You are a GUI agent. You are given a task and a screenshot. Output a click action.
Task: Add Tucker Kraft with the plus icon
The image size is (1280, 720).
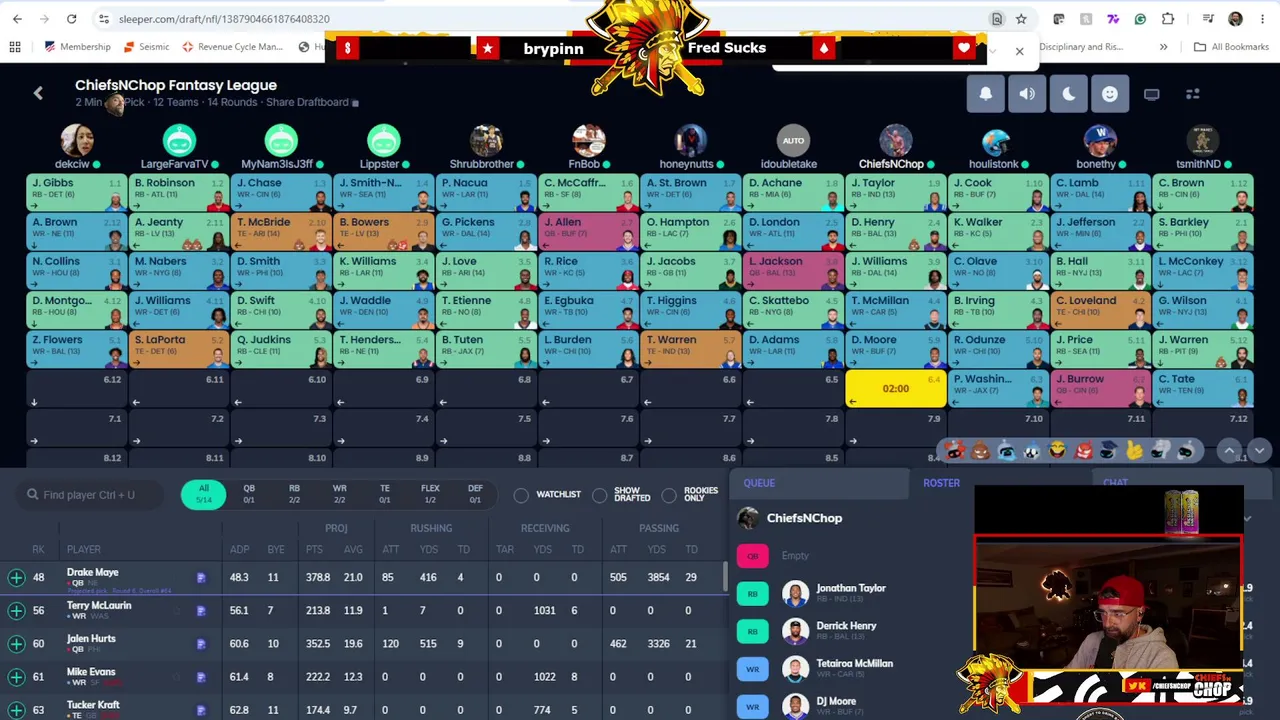[16, 710]
